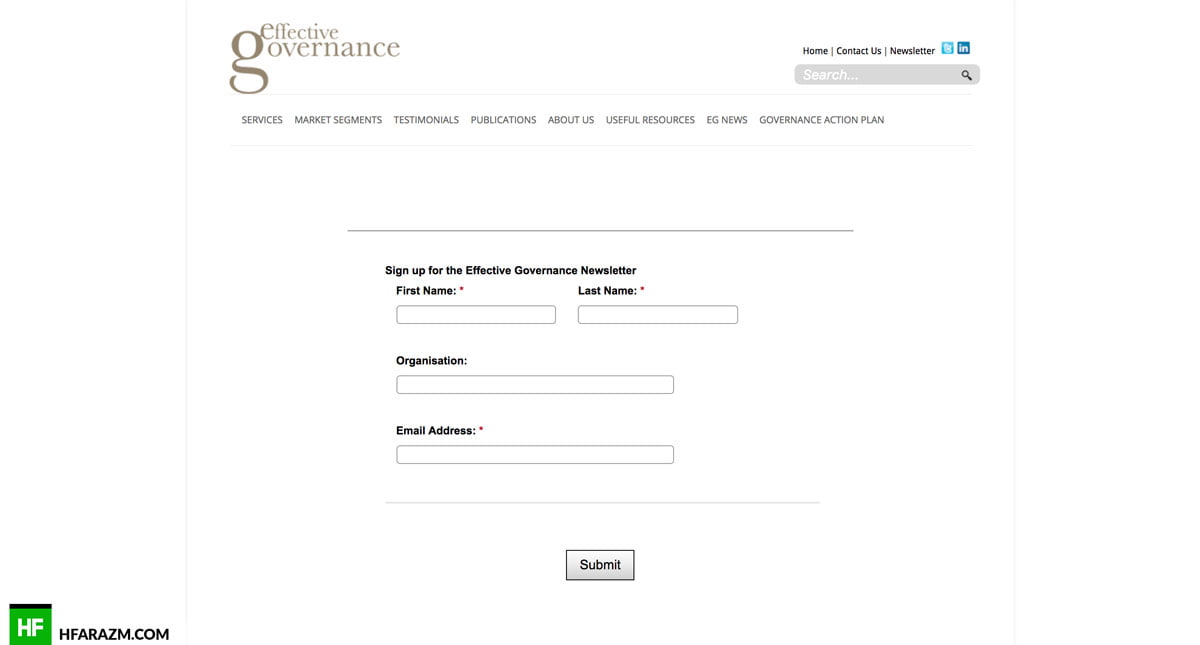Click the 'First Name:' label
This screenshot has width=1200, height=645.
[x=426, y=291]
